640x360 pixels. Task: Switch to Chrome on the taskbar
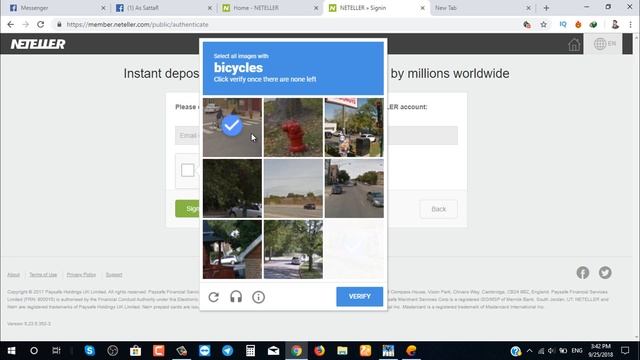tap(297, 351)
